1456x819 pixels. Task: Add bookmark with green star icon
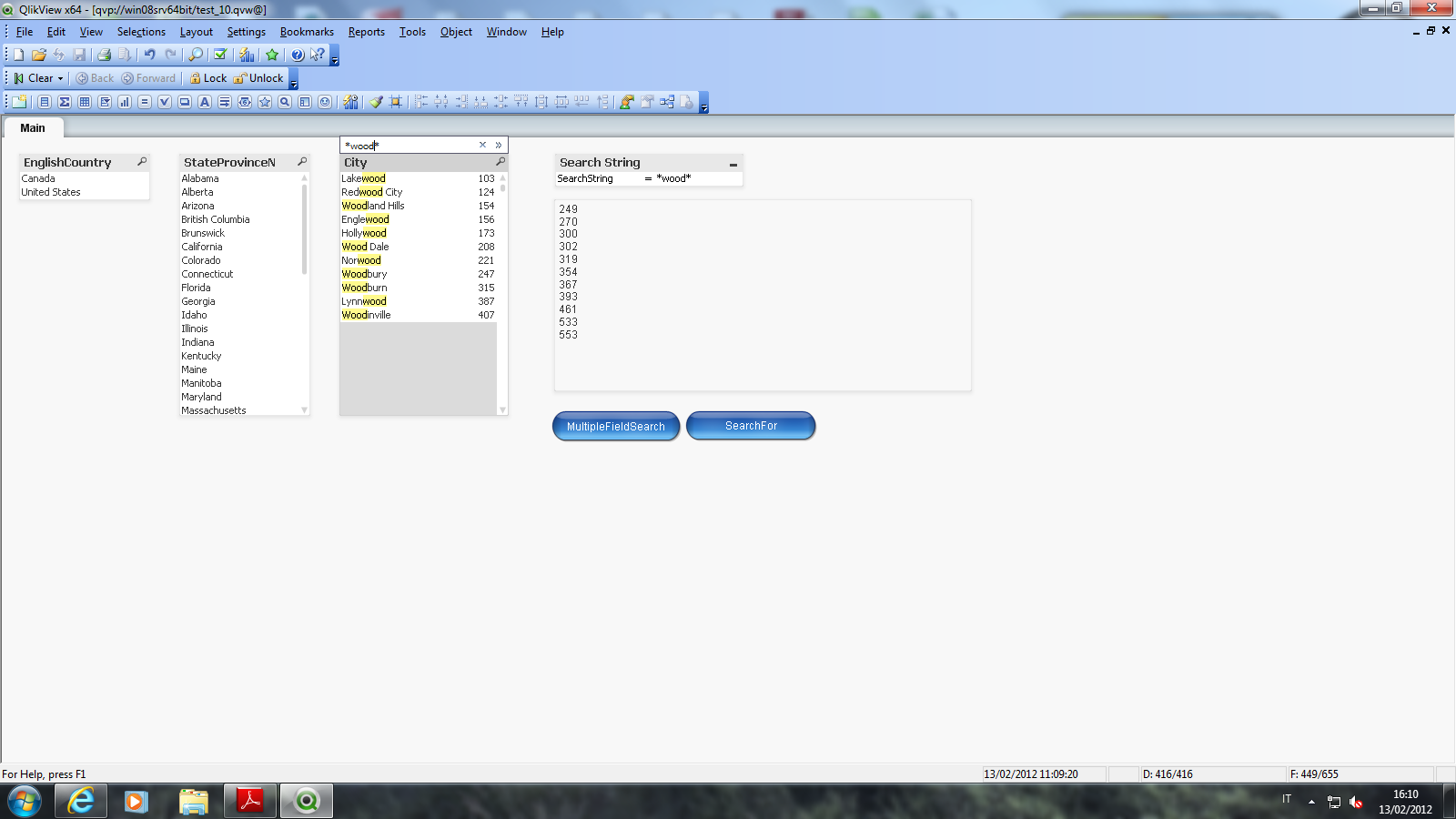(271, 55)
